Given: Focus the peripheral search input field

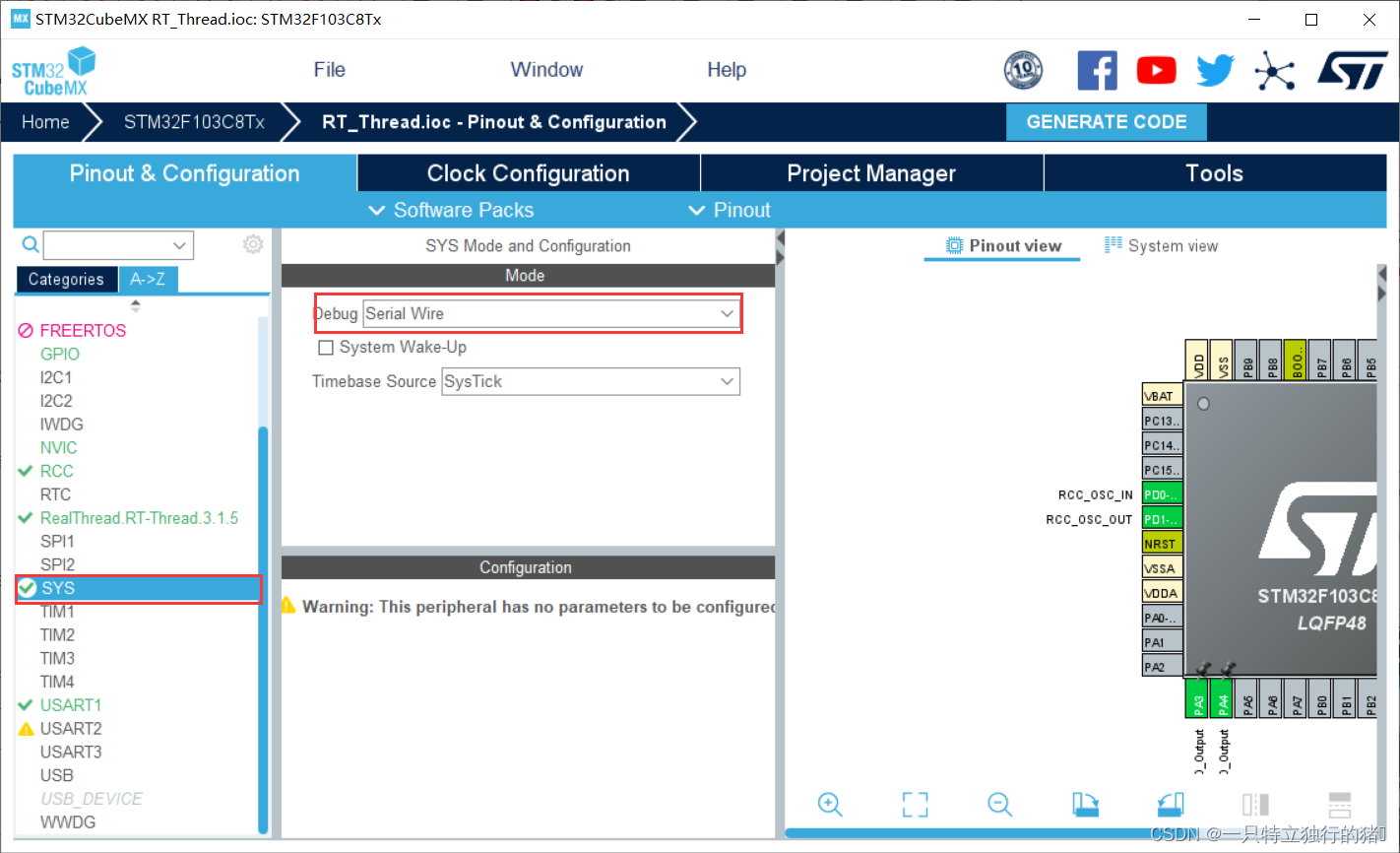Looking at the screenshot, I should click(x=106, y=245).
